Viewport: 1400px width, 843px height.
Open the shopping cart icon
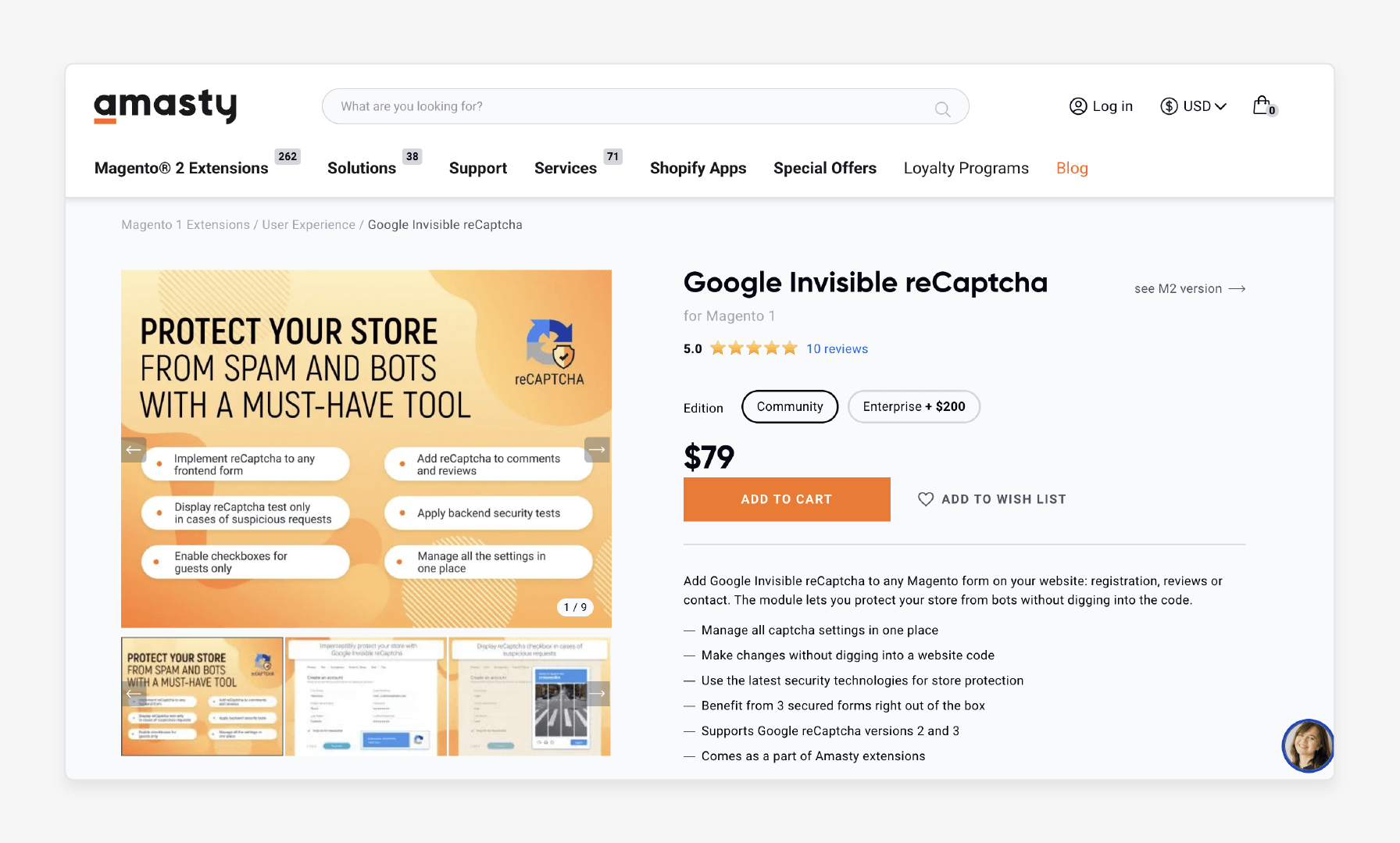click(1263, 105)
